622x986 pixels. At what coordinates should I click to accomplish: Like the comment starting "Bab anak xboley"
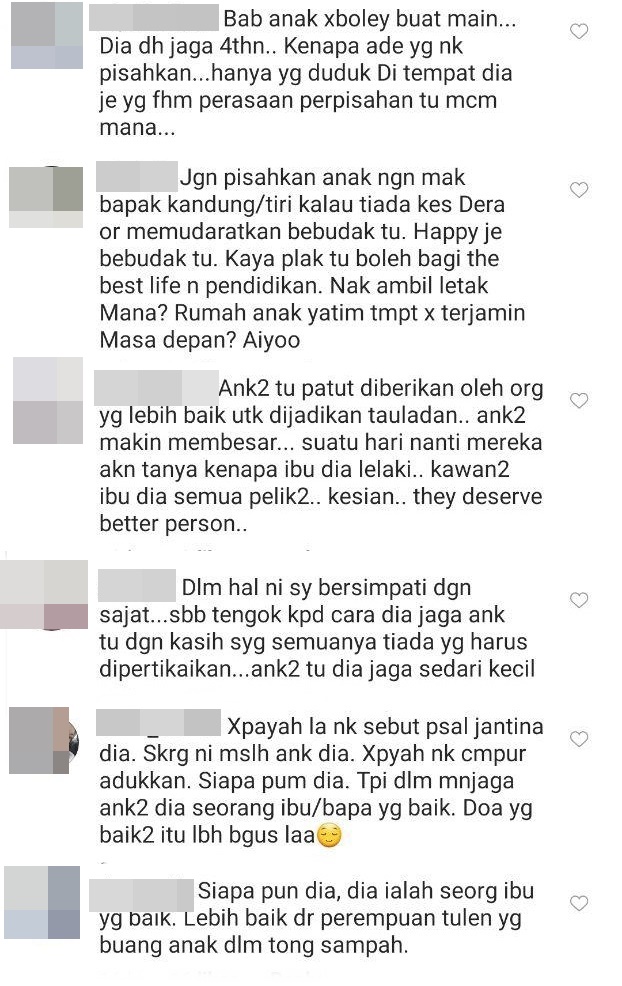click(x=579, y=31)
